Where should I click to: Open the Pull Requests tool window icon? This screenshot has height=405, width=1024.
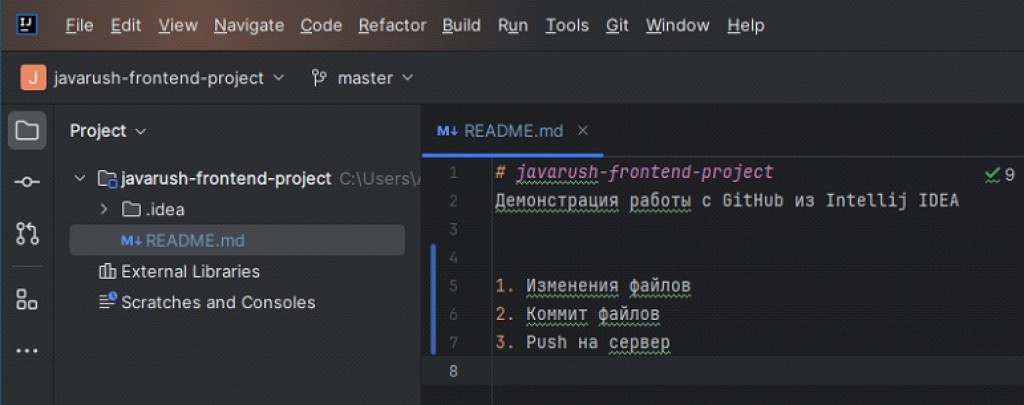[x=27, y=233]
